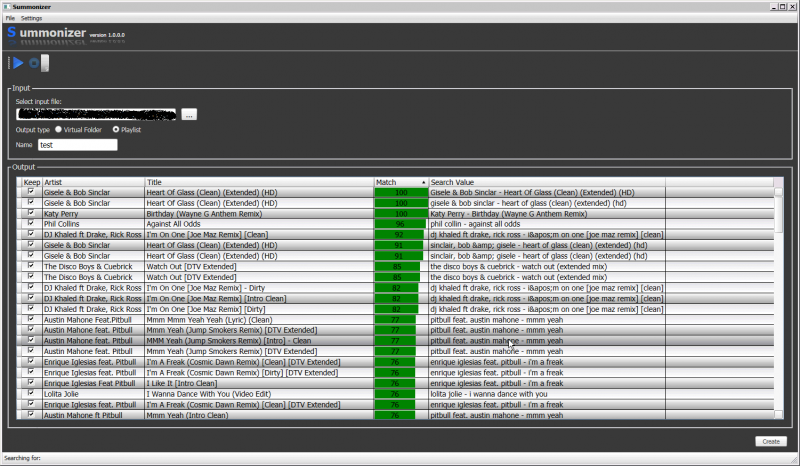Select "I Wanna Dance With You (Video Edit)" cell
Viewport: 800px width, 466px height.
(x=259, y=394)
